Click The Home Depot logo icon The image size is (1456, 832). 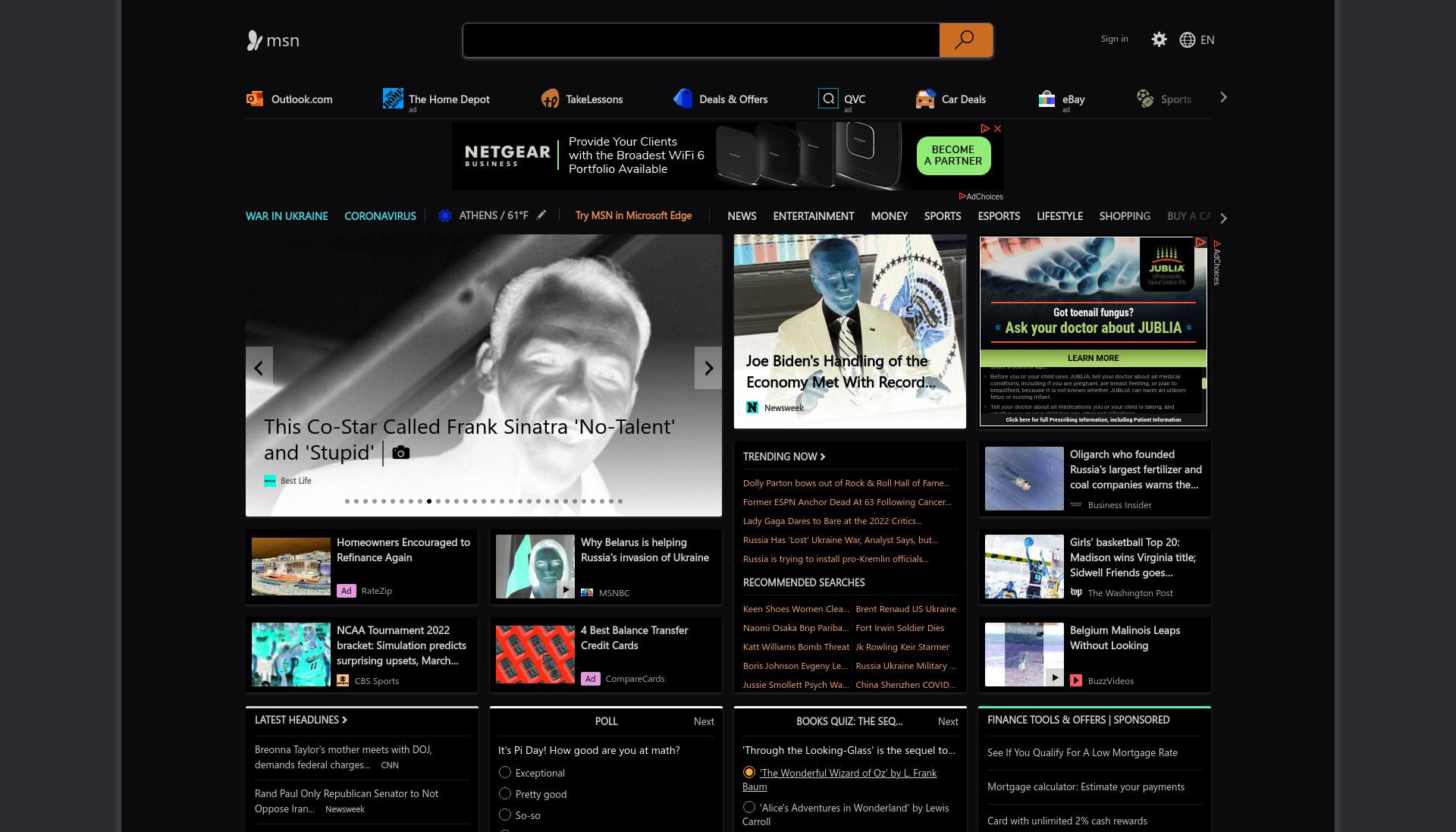pos(393,98)
